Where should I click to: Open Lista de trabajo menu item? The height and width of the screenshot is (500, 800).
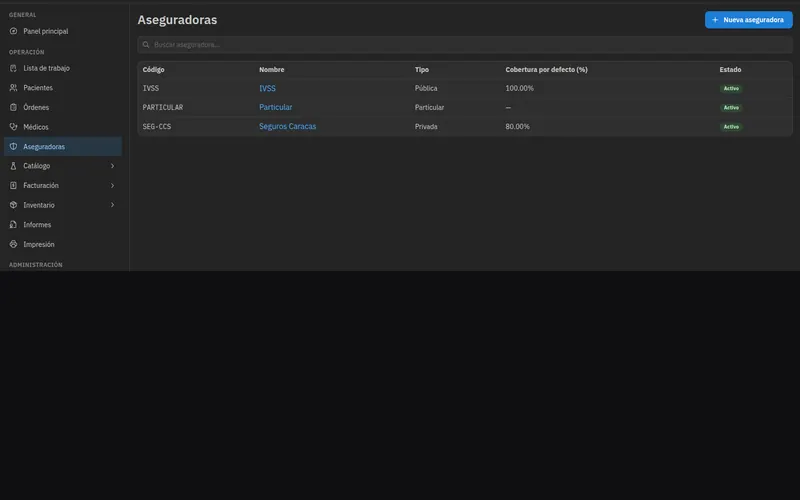[x=63, y=68]
